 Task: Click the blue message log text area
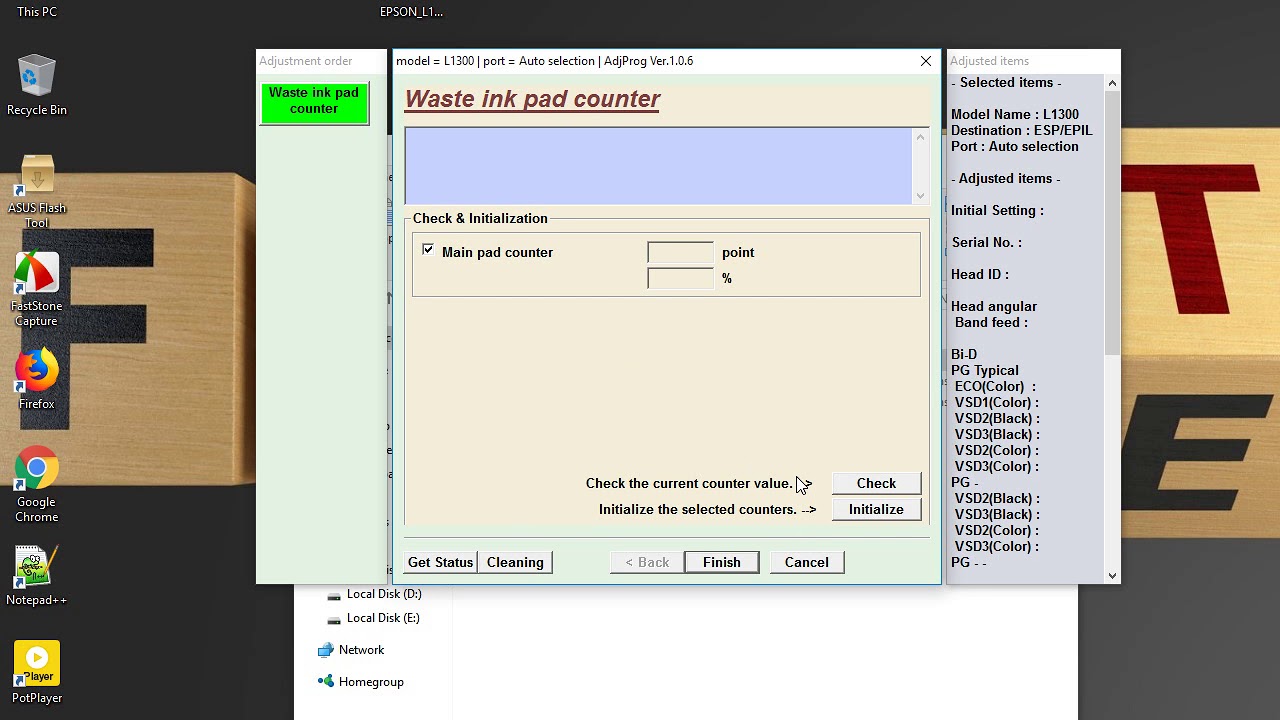[x=658, y=166]
